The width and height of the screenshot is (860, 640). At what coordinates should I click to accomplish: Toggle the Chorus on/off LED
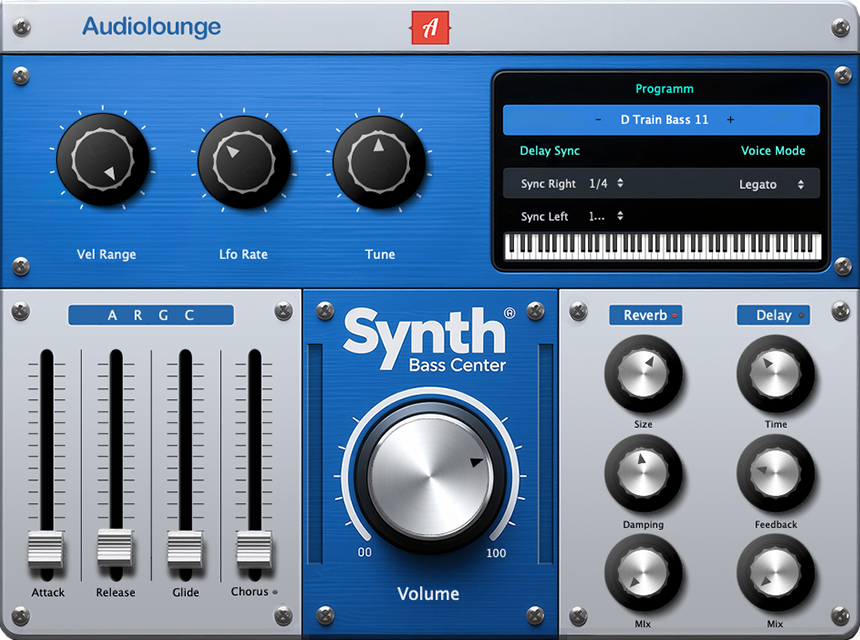(275, 592)
